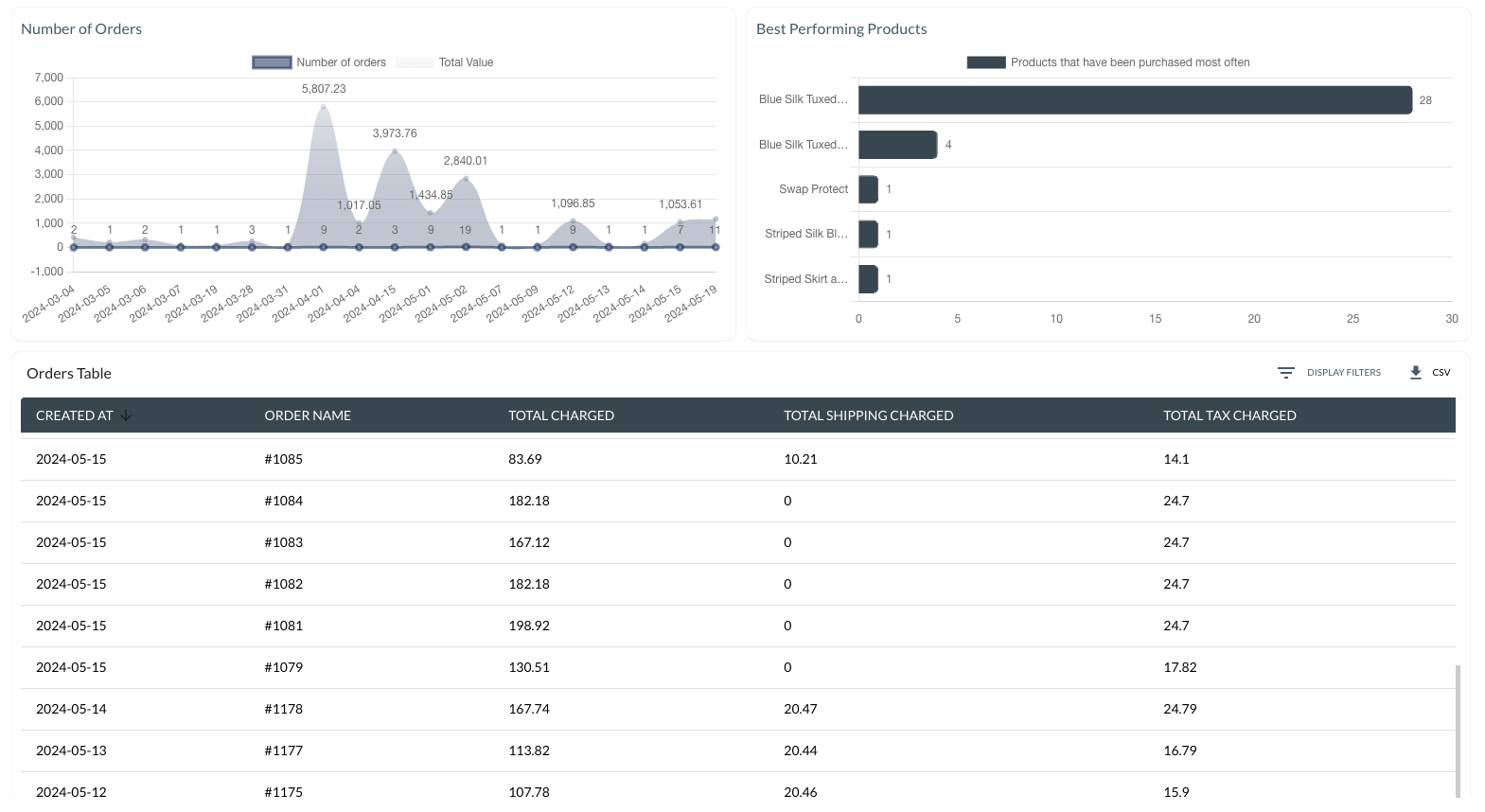
Task: Click tax charged 16.79
Action: point(1180,750)
